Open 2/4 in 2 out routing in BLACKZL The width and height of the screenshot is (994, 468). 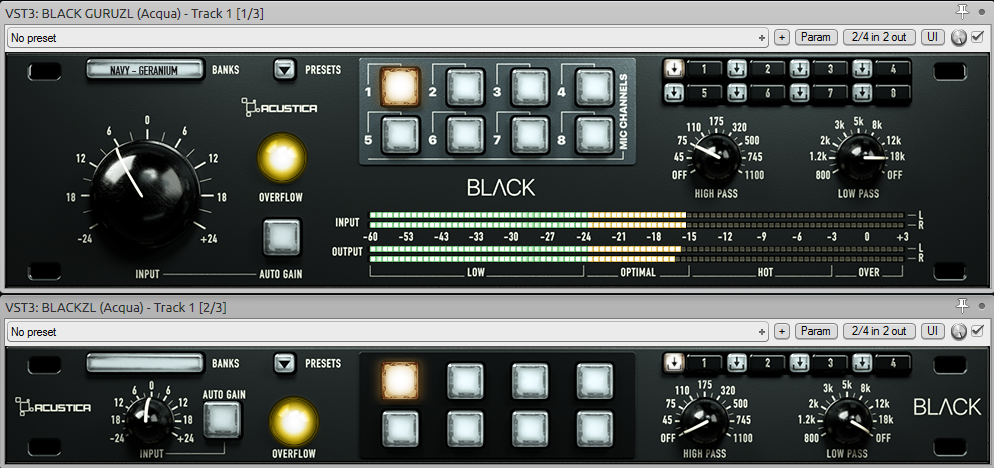879,331
